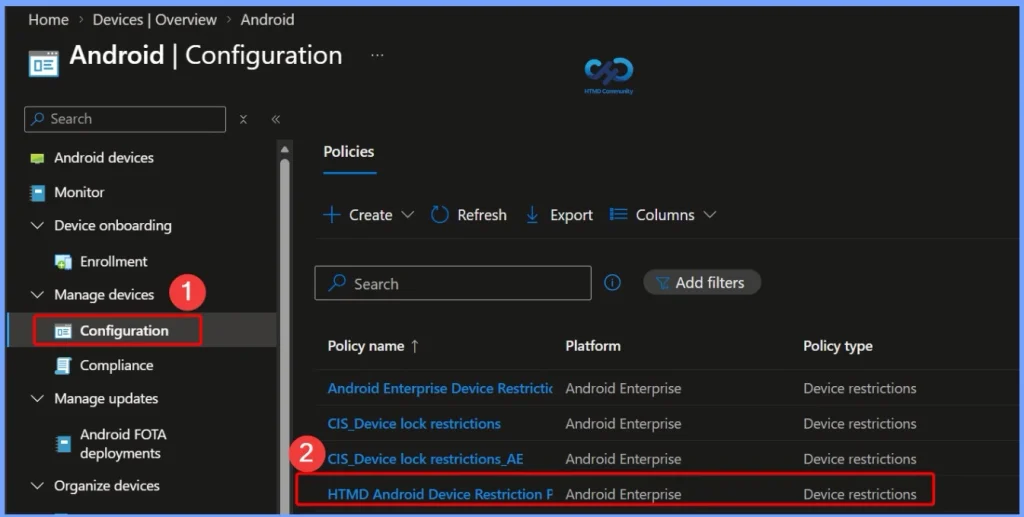1024x517 pixels.
Task: Click Android Enterprise in the CIS_Device lock restrictions row
Action: pos(623,424)
